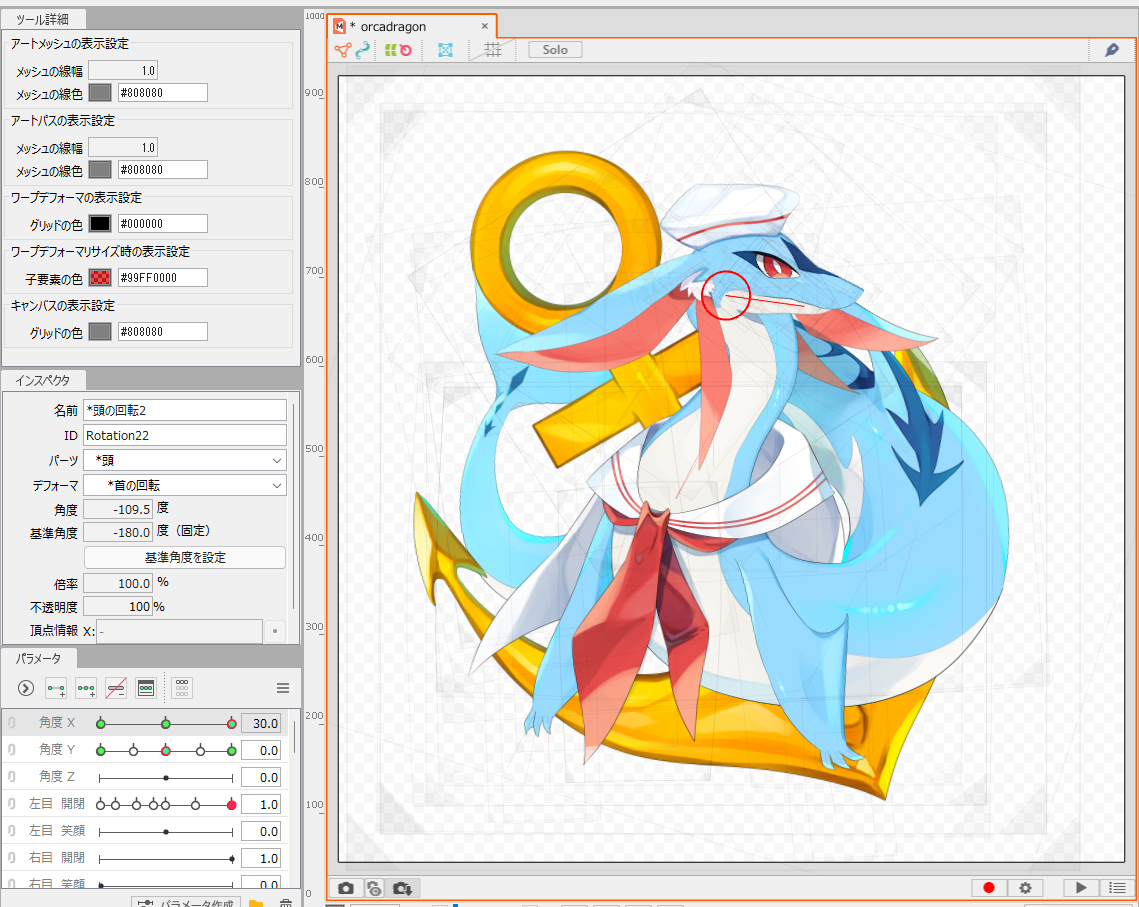Toggle rotation deformer display icon

(x=405, y=50)
